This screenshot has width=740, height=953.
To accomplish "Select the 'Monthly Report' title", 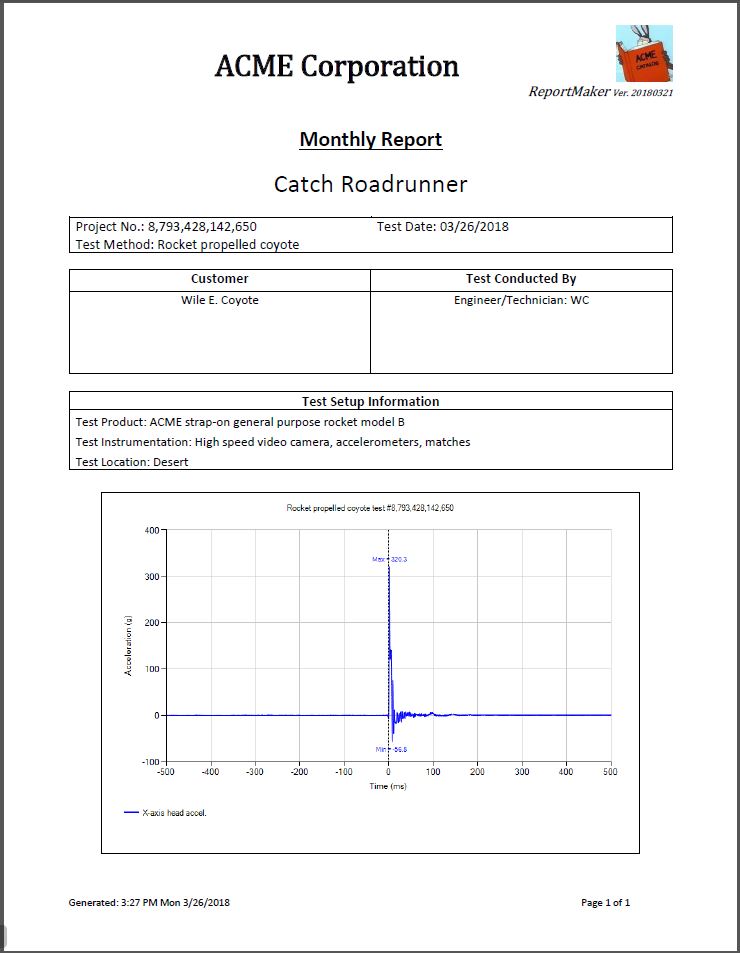I will tap(371, 139).
